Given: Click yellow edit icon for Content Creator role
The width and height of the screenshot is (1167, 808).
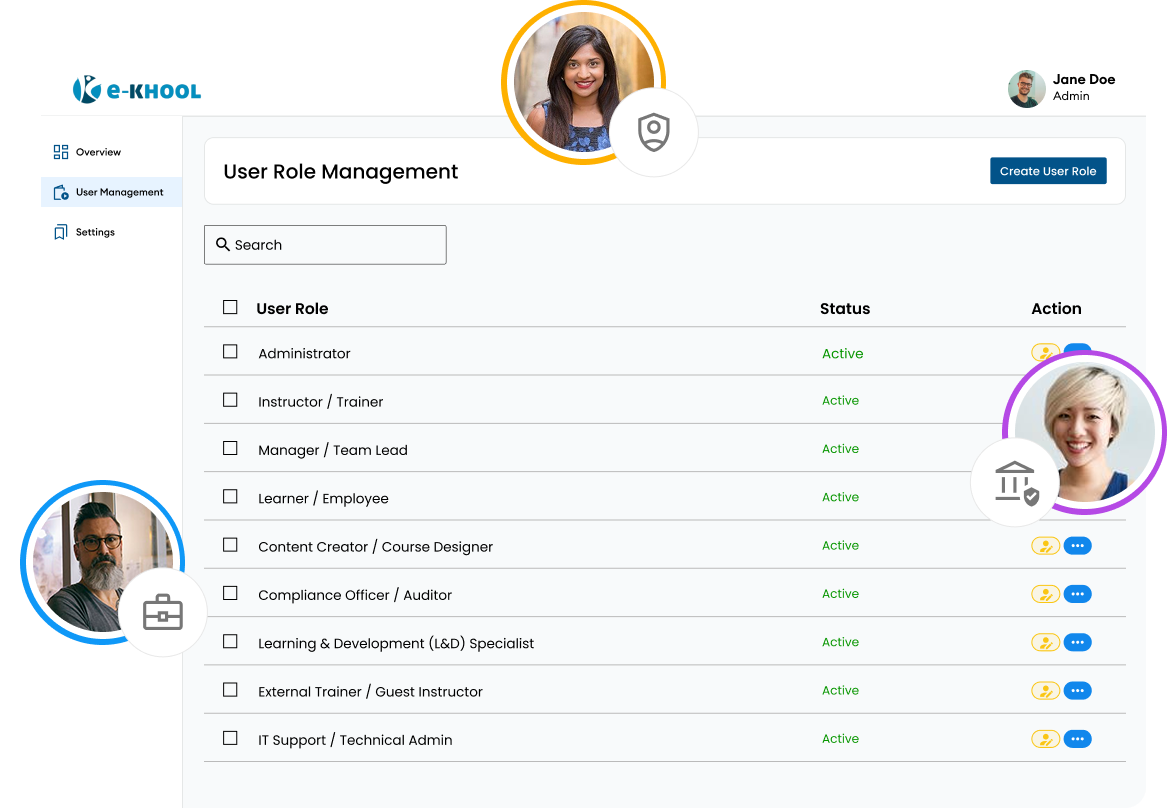Looking at the screenshot, I should point(1045,546).
